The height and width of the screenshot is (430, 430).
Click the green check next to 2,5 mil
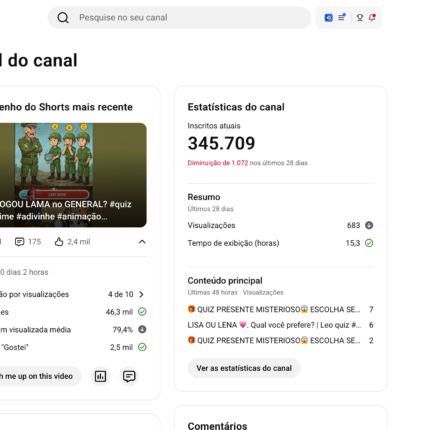point(142,347)
